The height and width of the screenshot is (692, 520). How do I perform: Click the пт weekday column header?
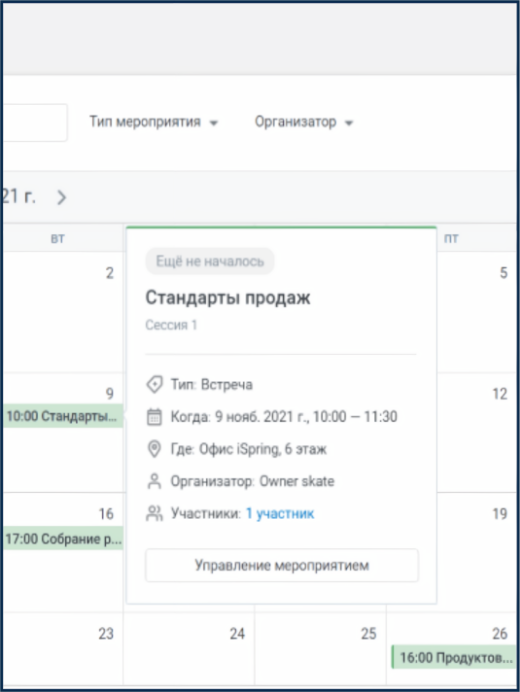point(451,239)
